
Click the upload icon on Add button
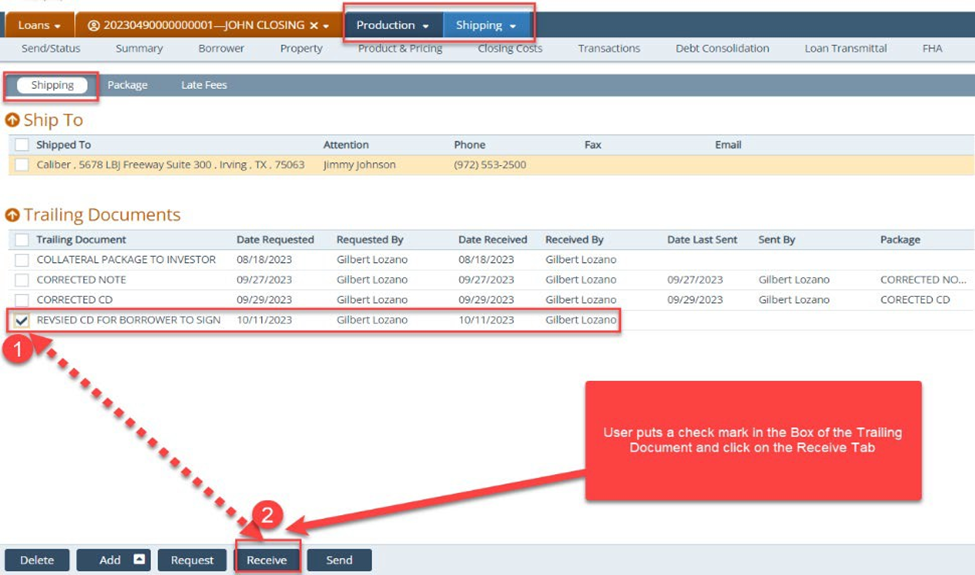139,559
